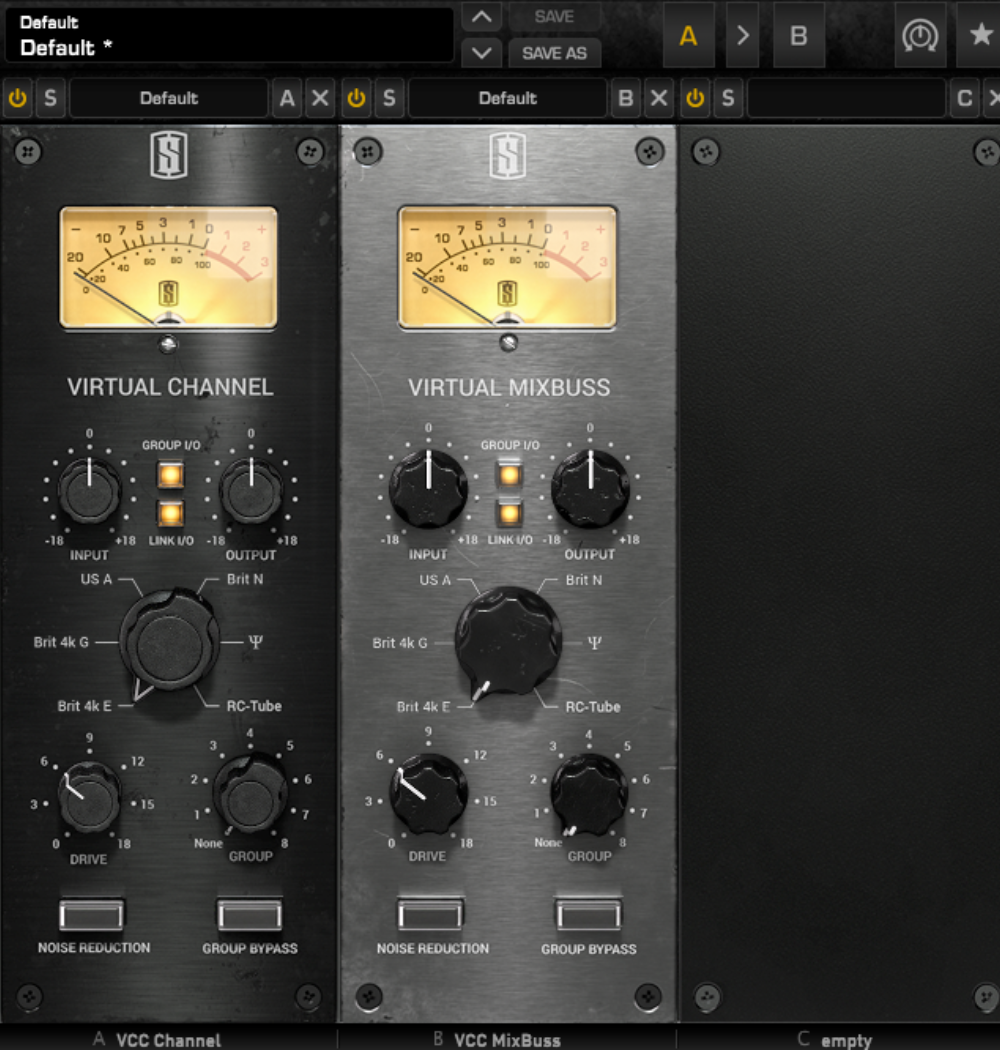This screenshot has width=1000, height=1050.
Task: Click the SAVE AS button
Action: (555, 53)
